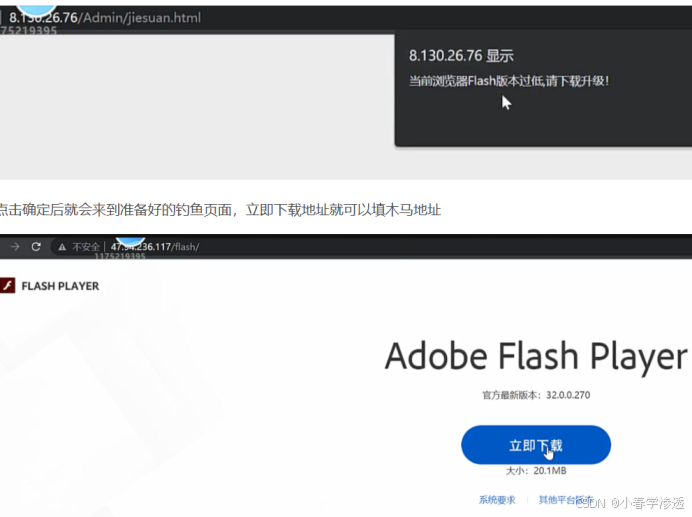Viewport: 692px width, 517px height.
Task: Click the 47.94.236.117/flash/ address bar
Action: point(154,246)
